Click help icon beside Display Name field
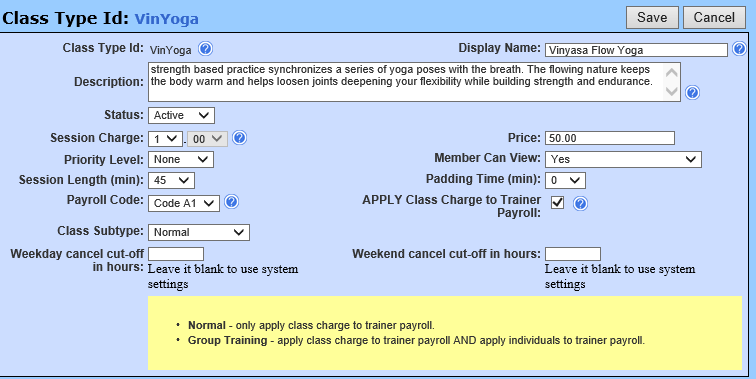Screen dimensions: 756x379 coord(739,49)
